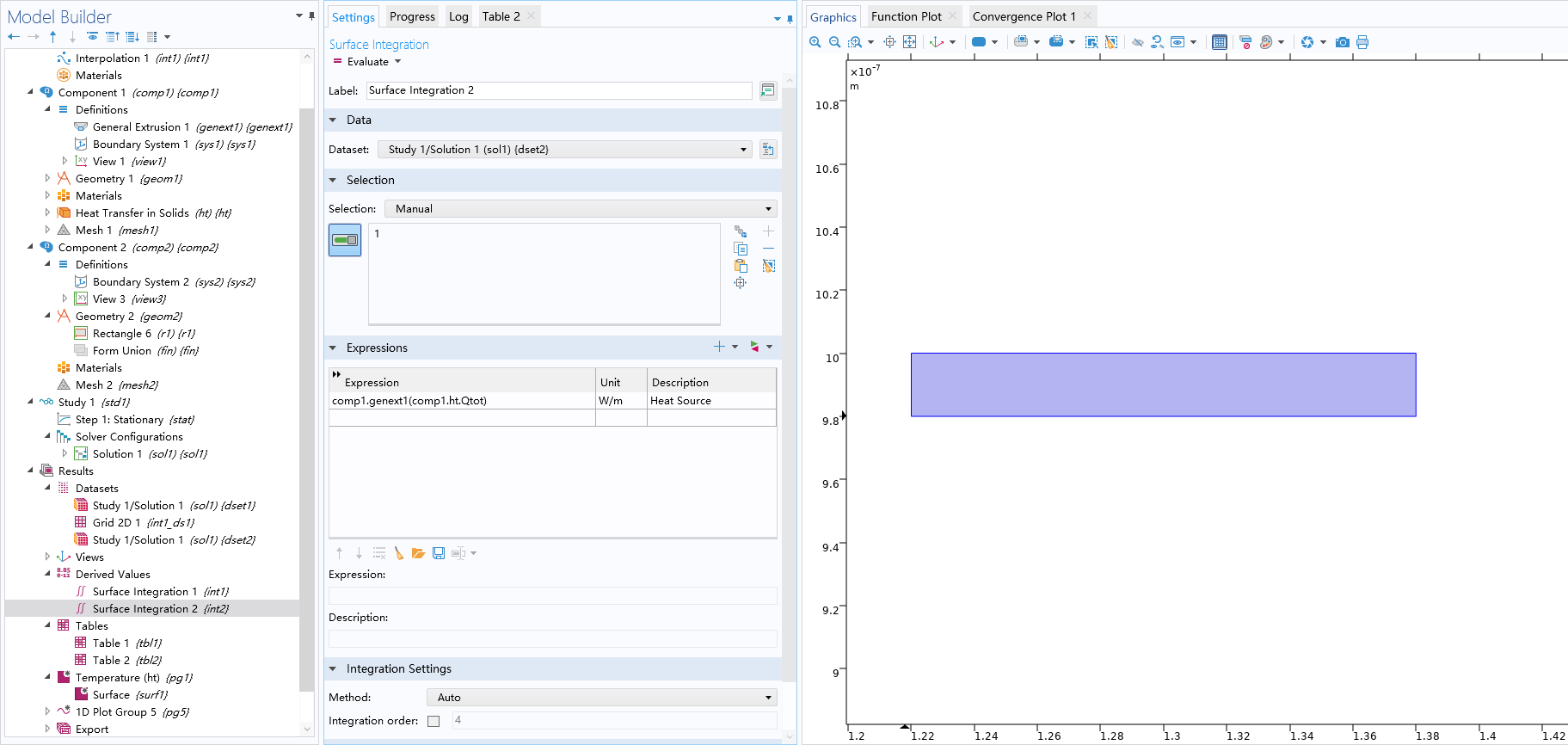Open the Dataset dropdown
The image size is (1568, 745).
click(565, 150)
